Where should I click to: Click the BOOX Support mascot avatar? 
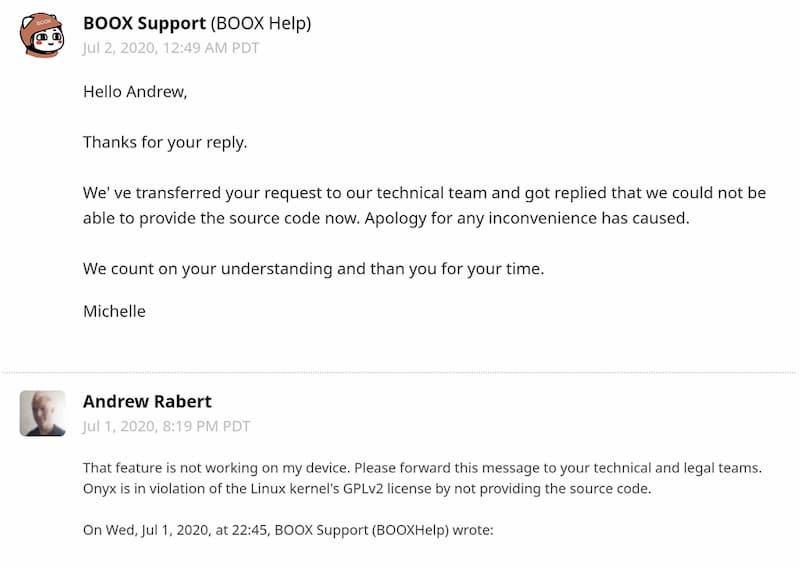42,35
